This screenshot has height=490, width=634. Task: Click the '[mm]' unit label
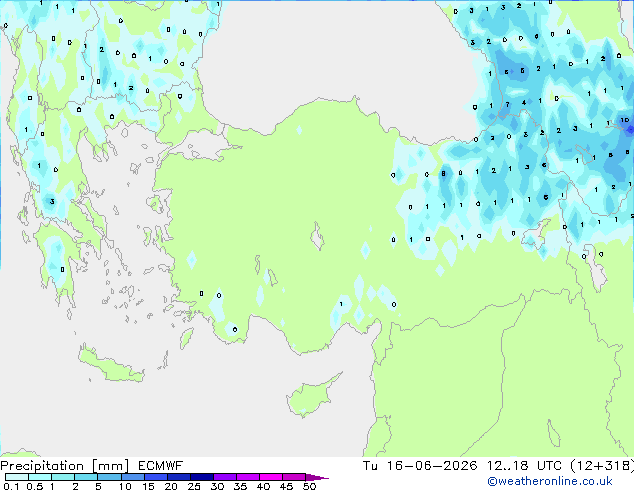click(x=110, y=466)
